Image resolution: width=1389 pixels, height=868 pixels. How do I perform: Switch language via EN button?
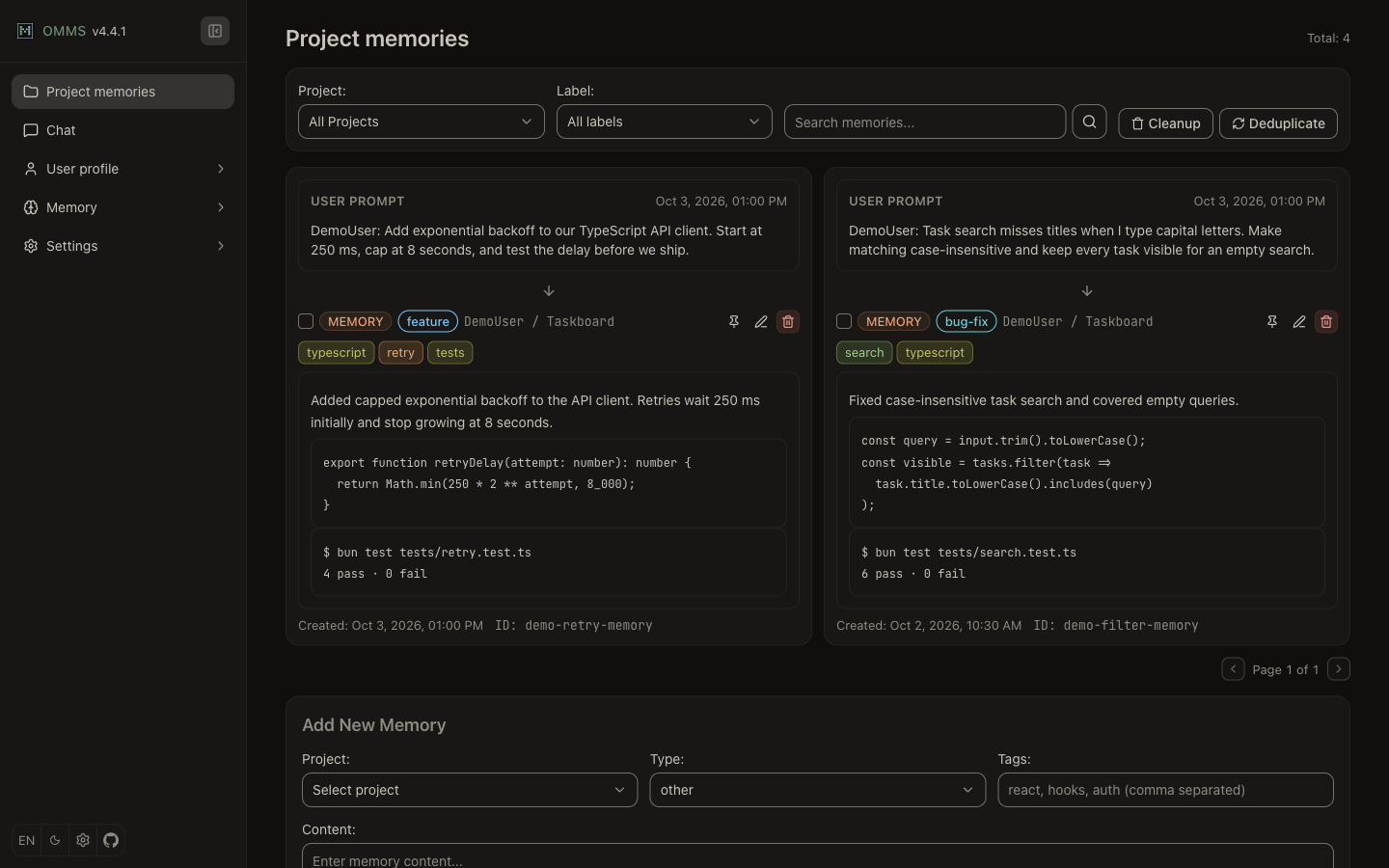click(27, 840)
